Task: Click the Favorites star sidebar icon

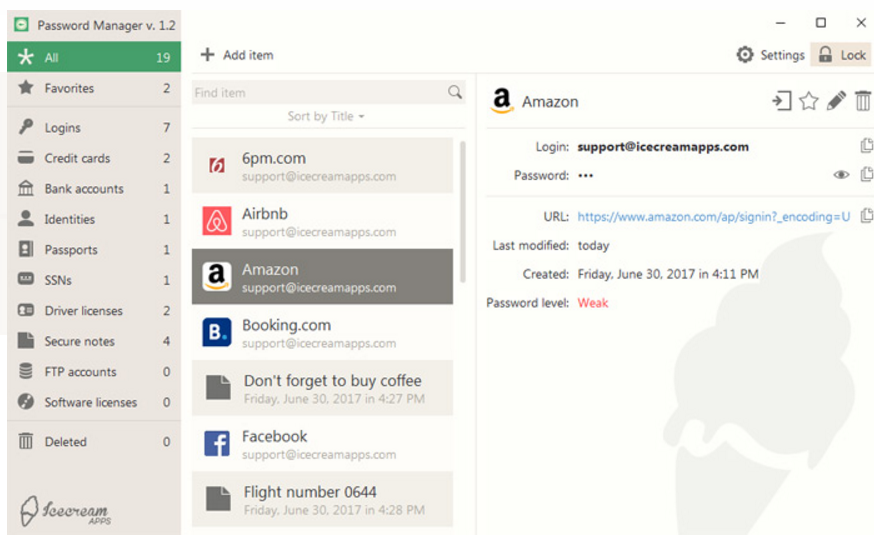Action: coord(26,87)
